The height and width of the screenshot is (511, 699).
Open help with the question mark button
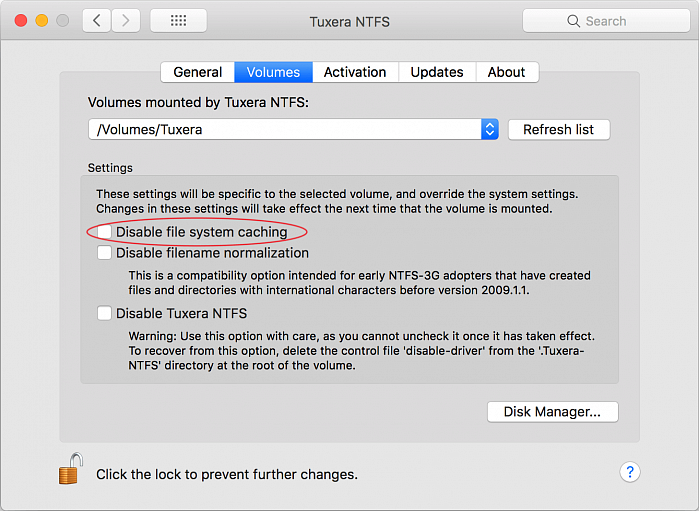[x=629, y=472]
